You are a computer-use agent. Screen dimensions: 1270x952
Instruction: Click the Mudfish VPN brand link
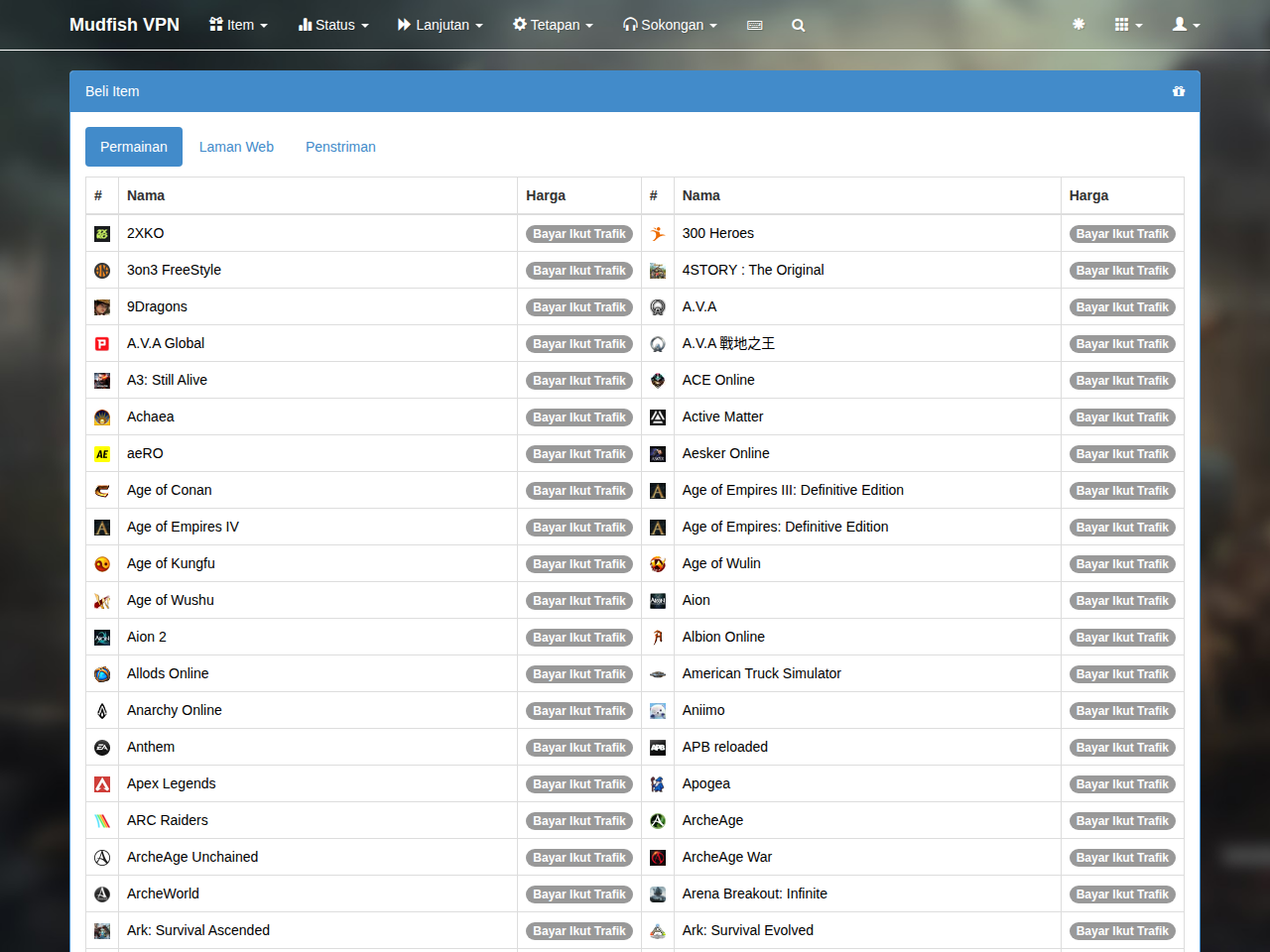(124, 25)
